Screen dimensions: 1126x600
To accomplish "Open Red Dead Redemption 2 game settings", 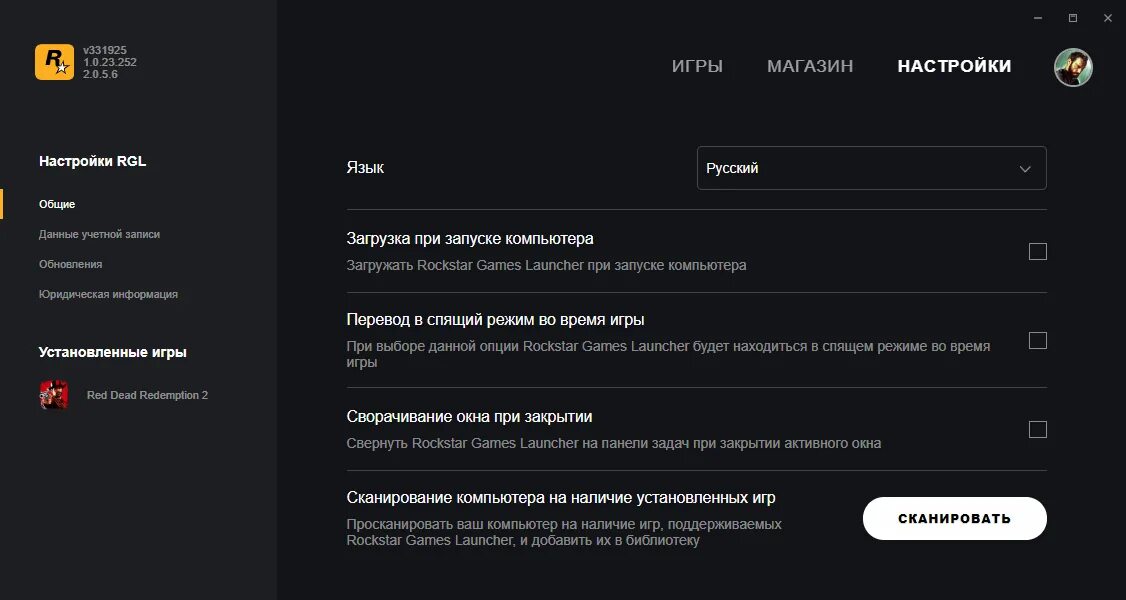I will (x=147, y=395).
